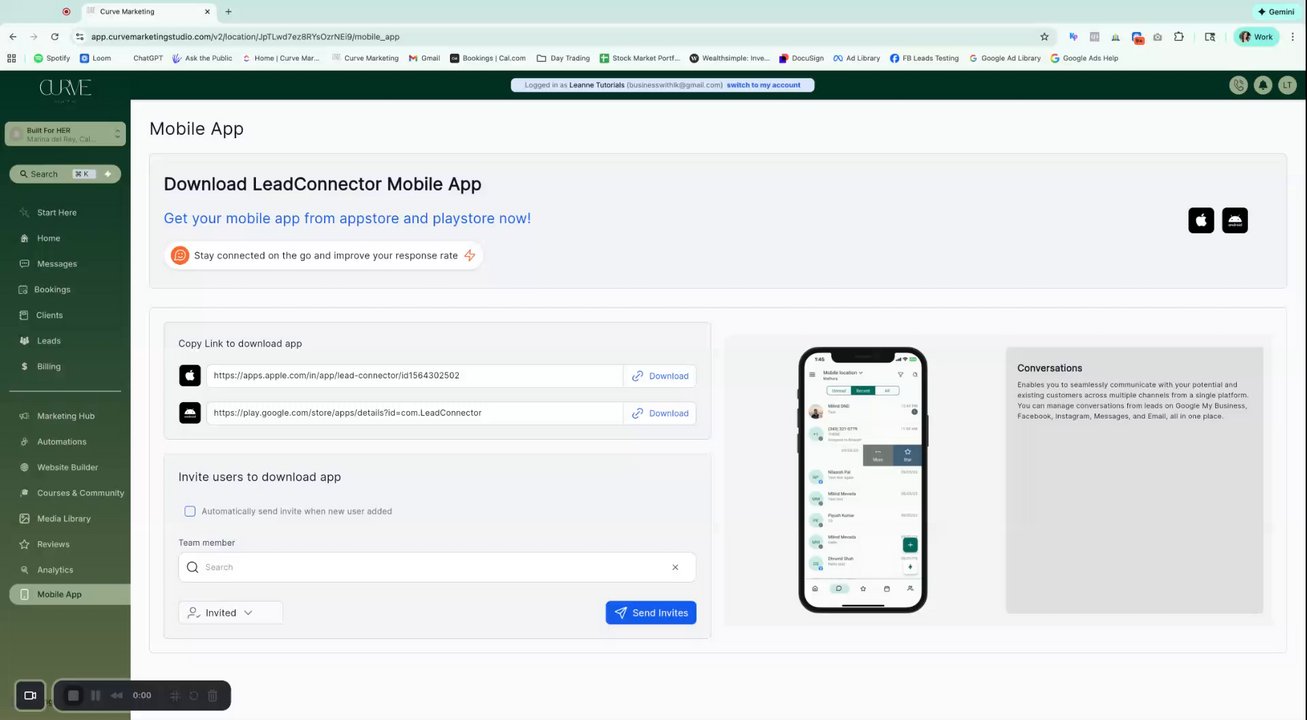Click the camera icon in the recording toolbar
The image size is (1307, 720).
coord(30,695)
